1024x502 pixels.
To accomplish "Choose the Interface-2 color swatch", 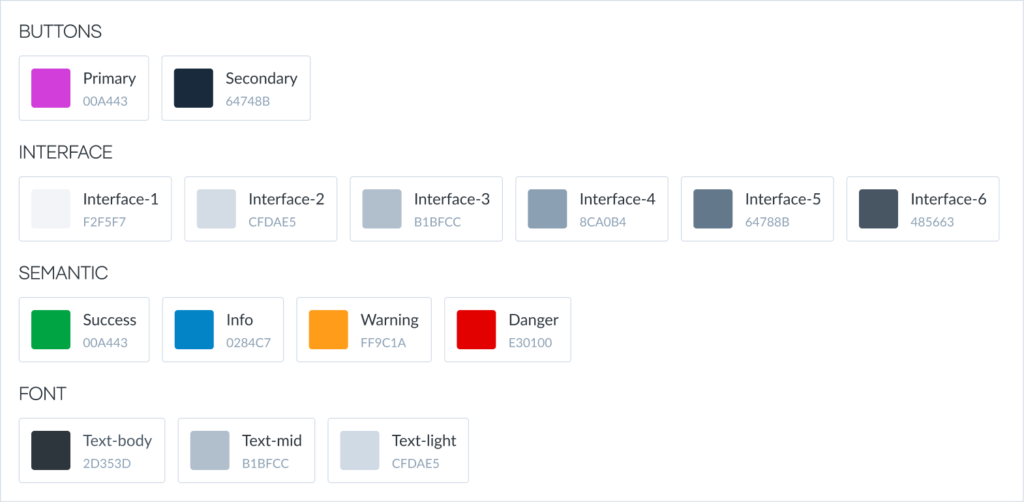I will point(216,209).
